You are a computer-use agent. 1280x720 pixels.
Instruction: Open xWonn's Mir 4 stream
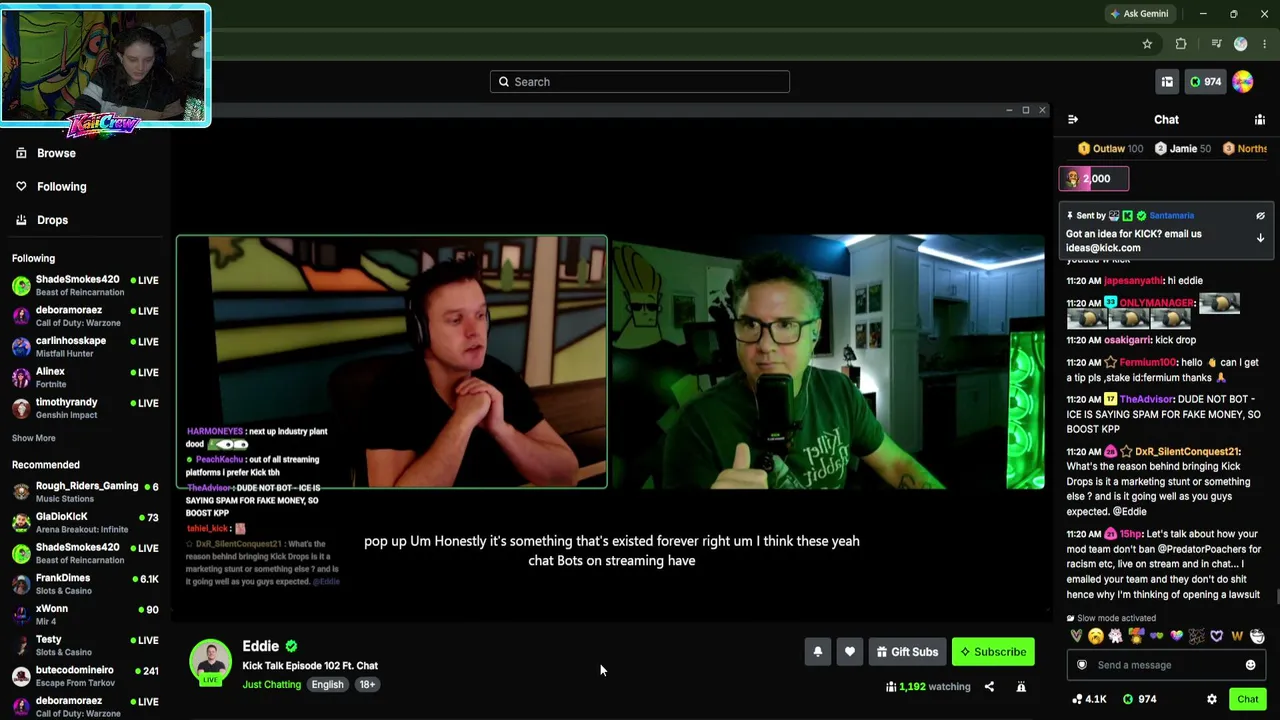pyautogui.click(x=85, y=615)
